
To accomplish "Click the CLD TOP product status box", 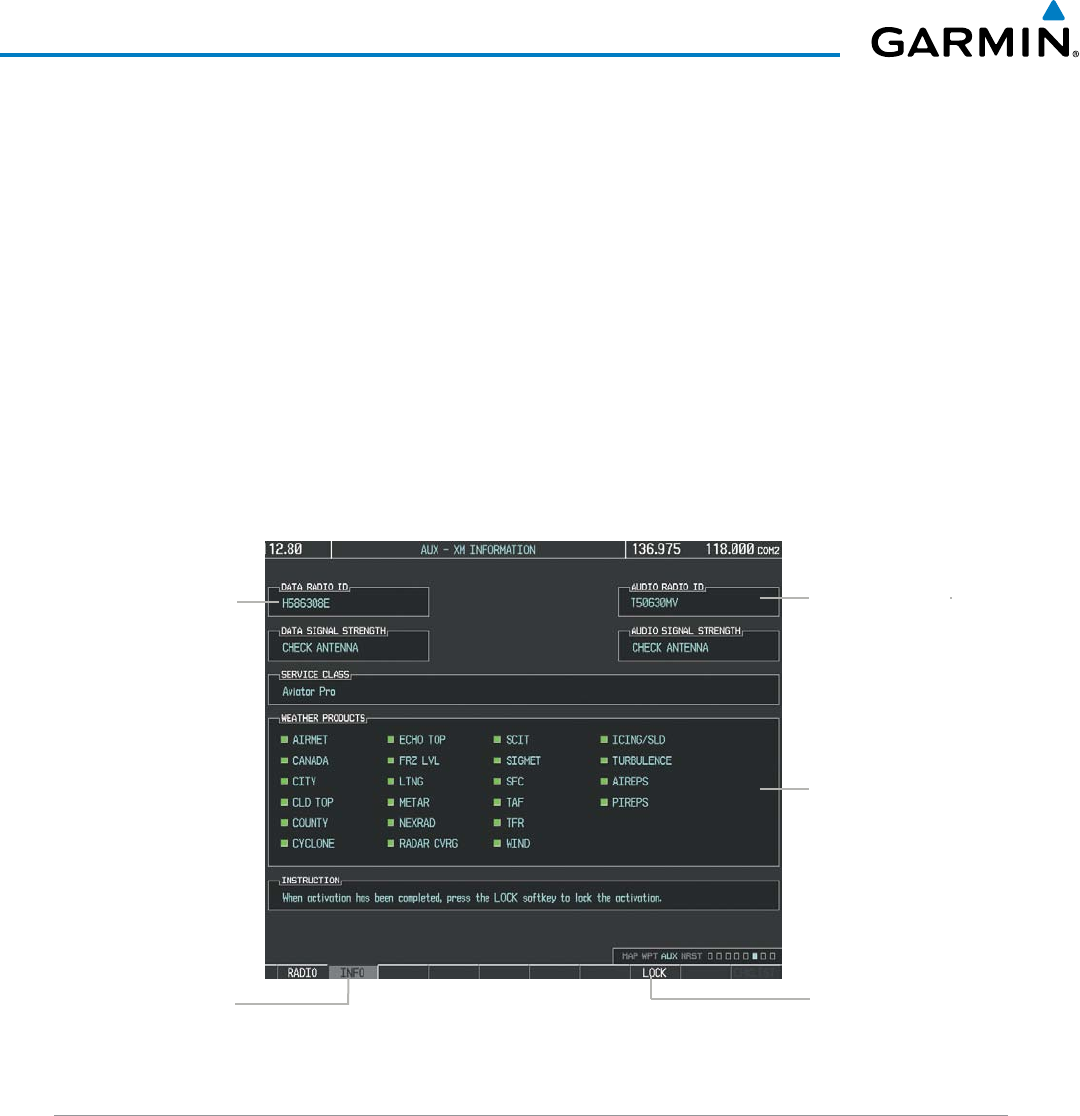I will (x=285, y=802).
